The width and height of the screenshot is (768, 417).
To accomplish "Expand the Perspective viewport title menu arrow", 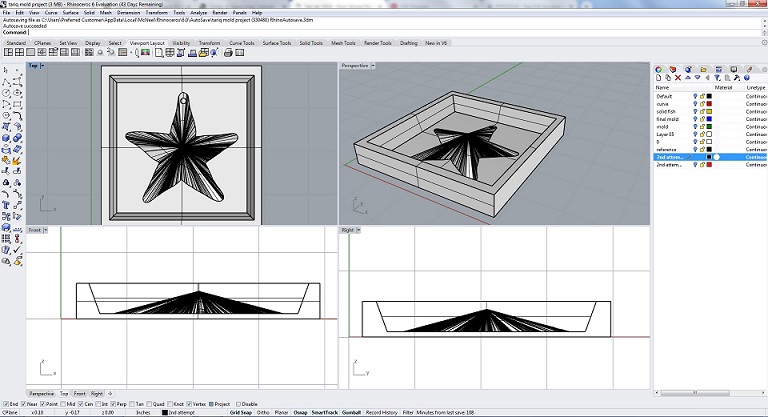I will [x=371, y=66].
